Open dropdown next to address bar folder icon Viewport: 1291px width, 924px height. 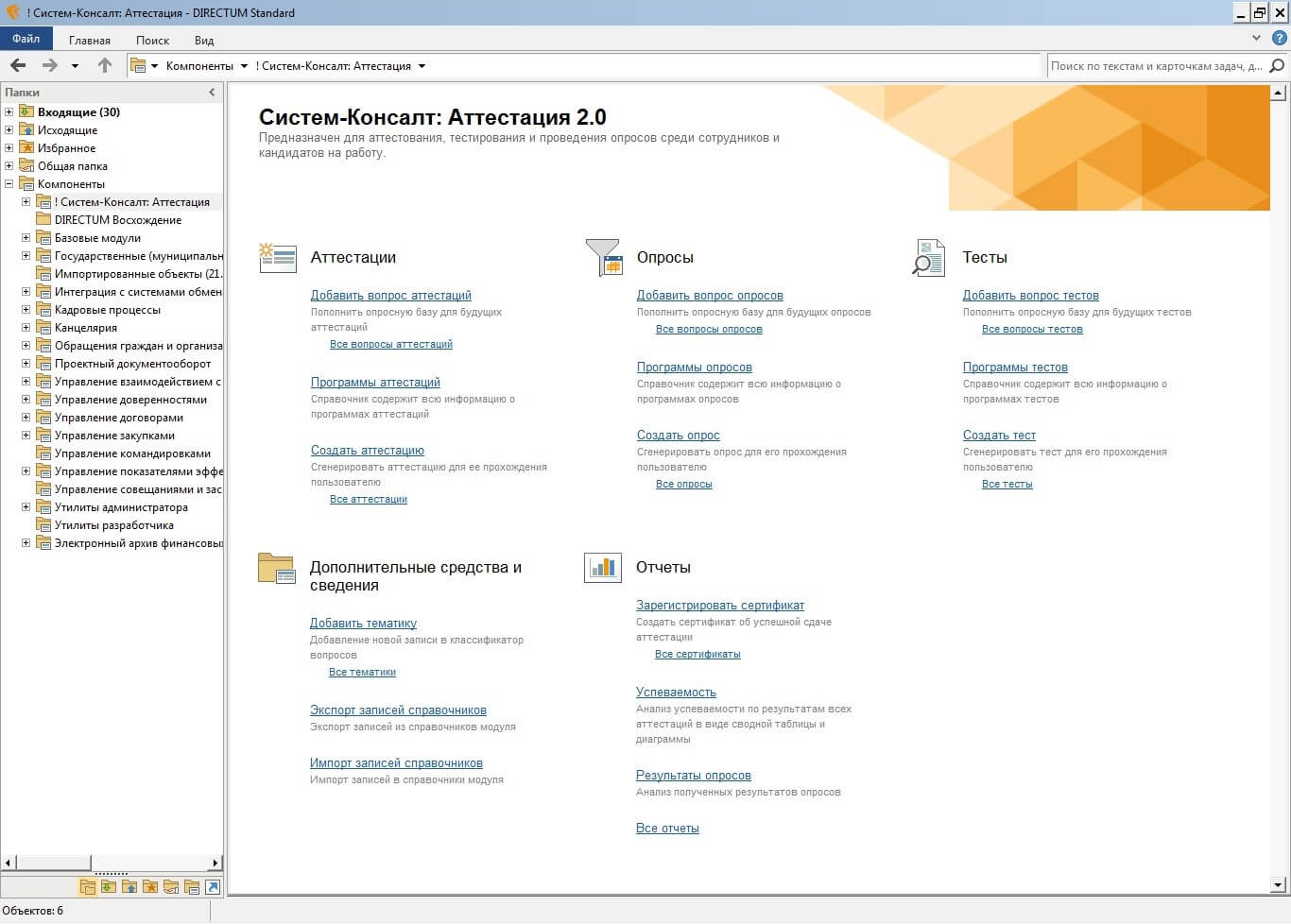point(154,66)
